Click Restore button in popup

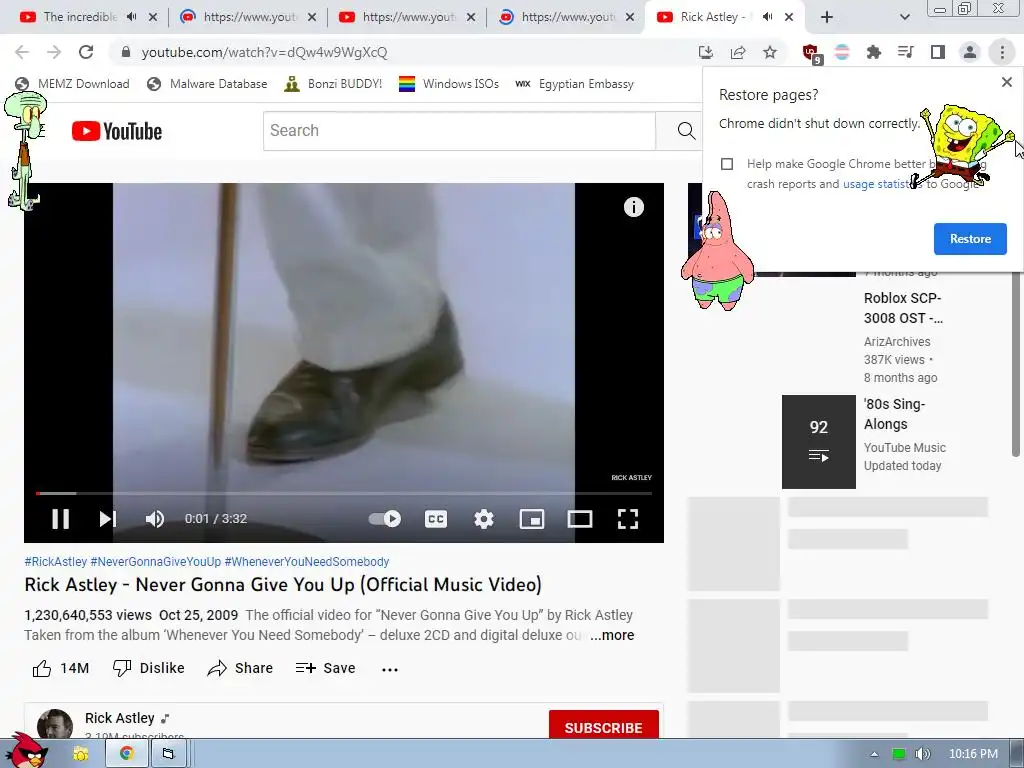point(970,239)
